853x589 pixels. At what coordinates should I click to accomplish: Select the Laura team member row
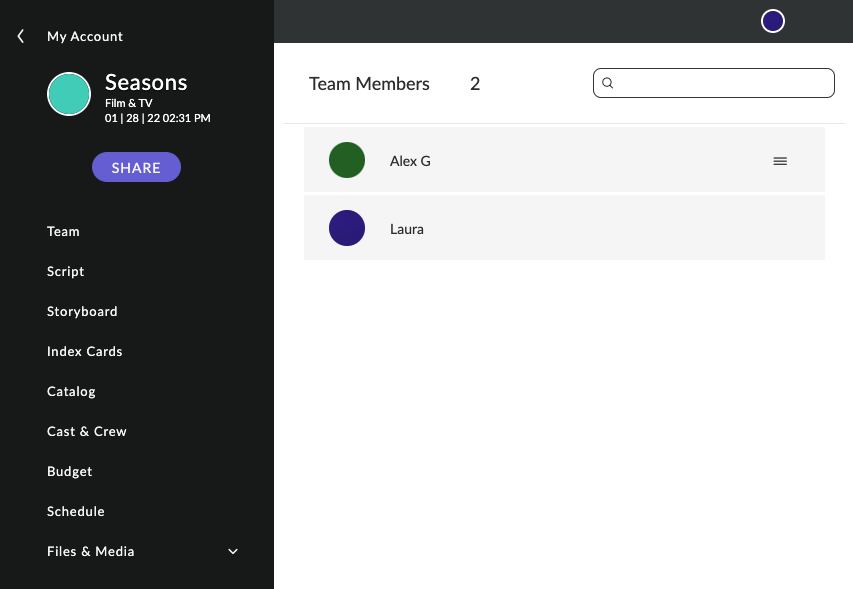click(x=564, y=228)
